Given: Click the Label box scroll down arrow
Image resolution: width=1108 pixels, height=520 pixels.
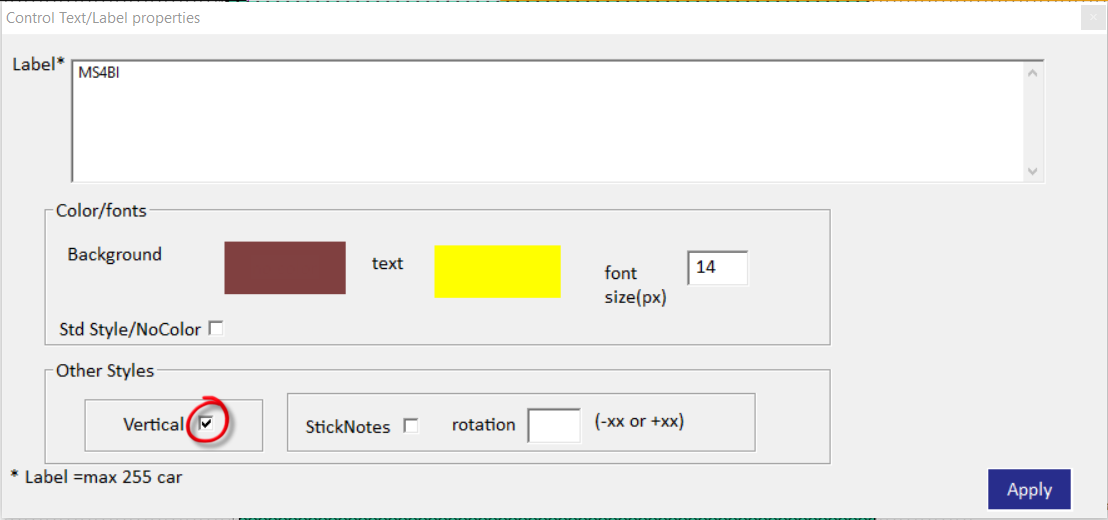Looking at the screenshot, I should pyautogui.click(x=1032, y=171).
